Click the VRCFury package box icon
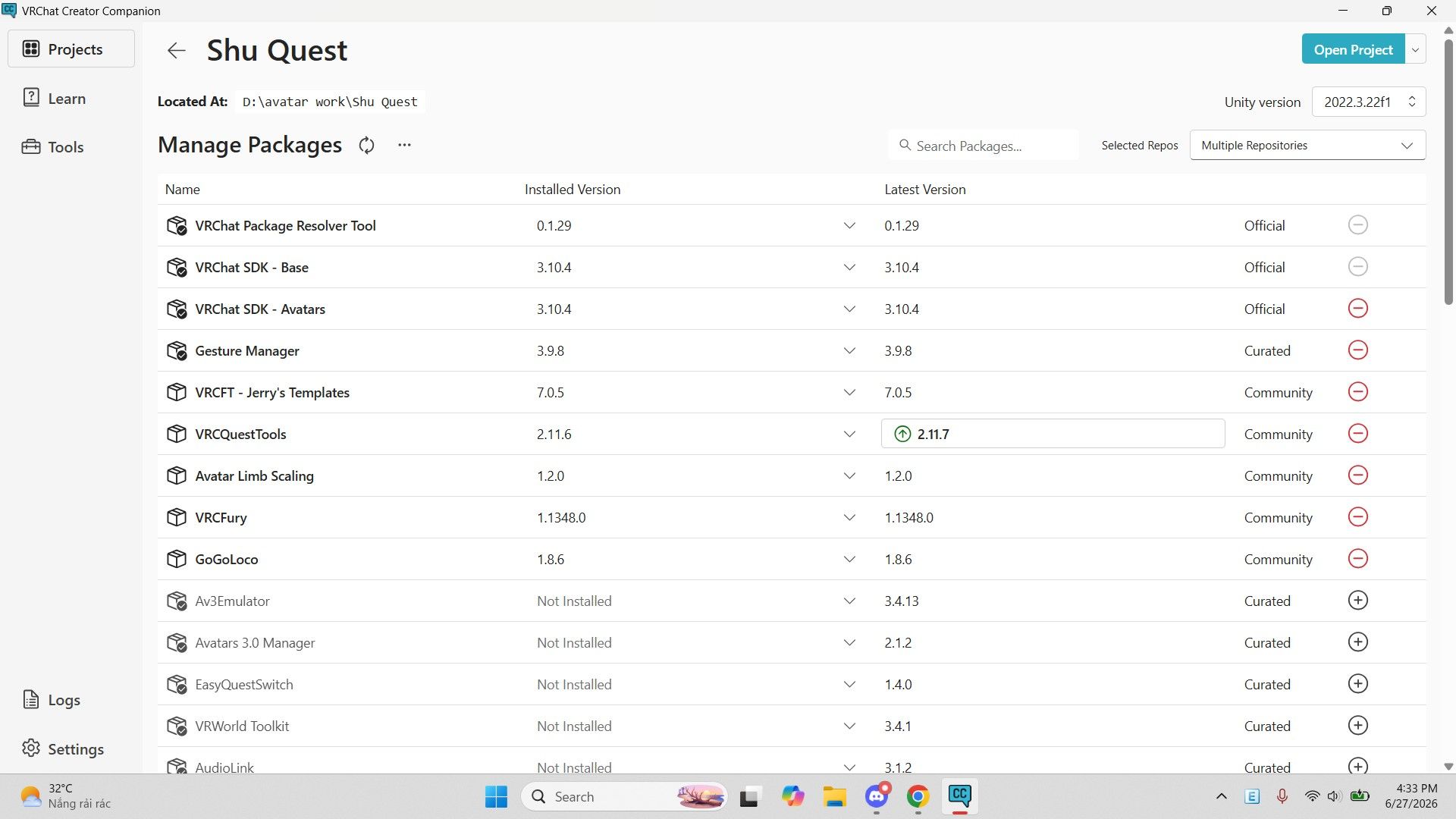Image resolution: width=1456 pixels, height=819 pixels. [x=176, y=517]
